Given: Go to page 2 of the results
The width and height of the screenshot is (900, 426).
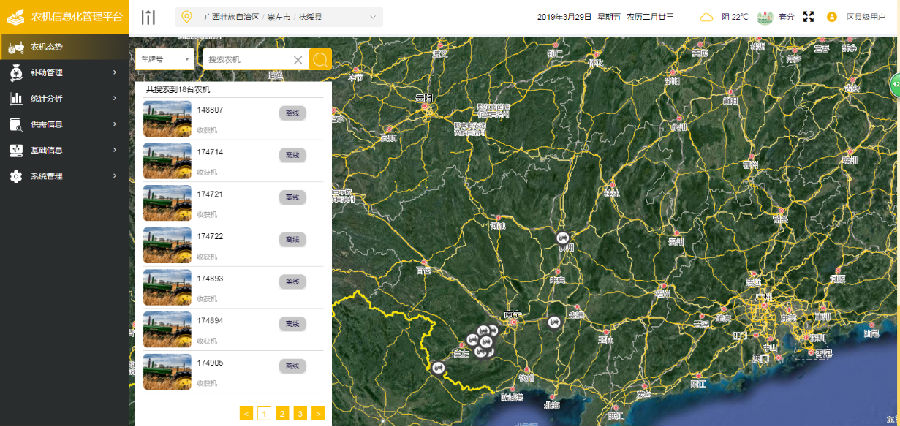Looking at the screenshot, I should 282,412.
